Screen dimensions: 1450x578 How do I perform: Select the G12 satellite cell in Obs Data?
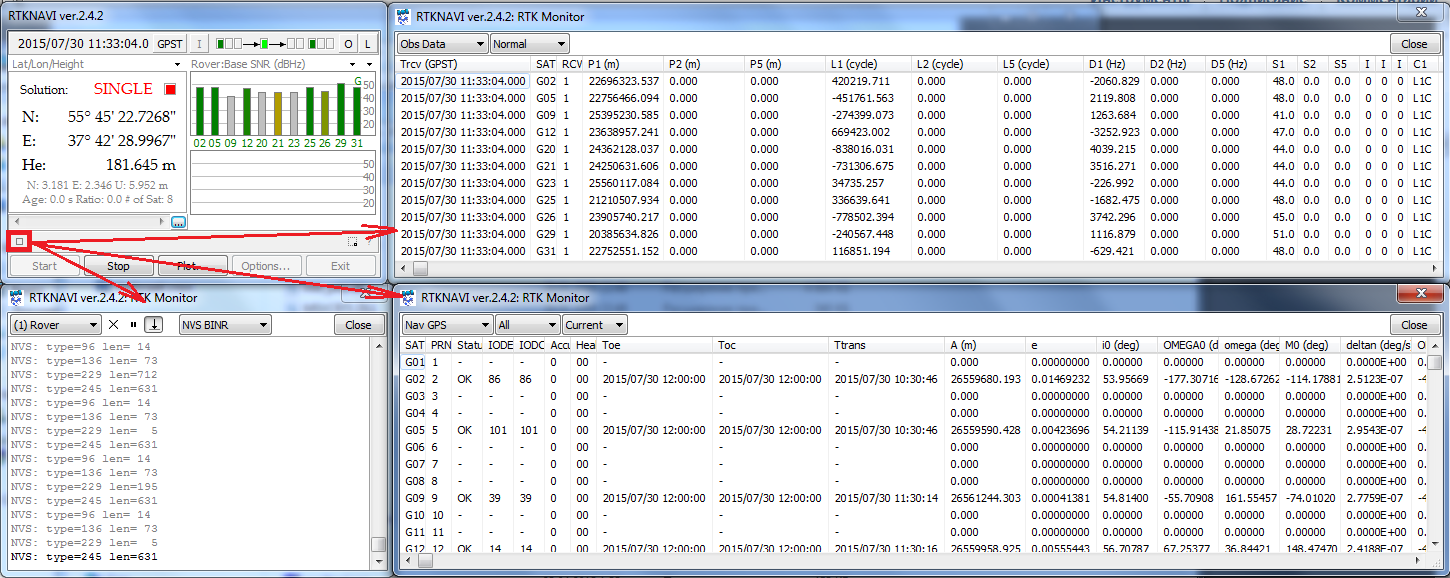click(546, 132)
